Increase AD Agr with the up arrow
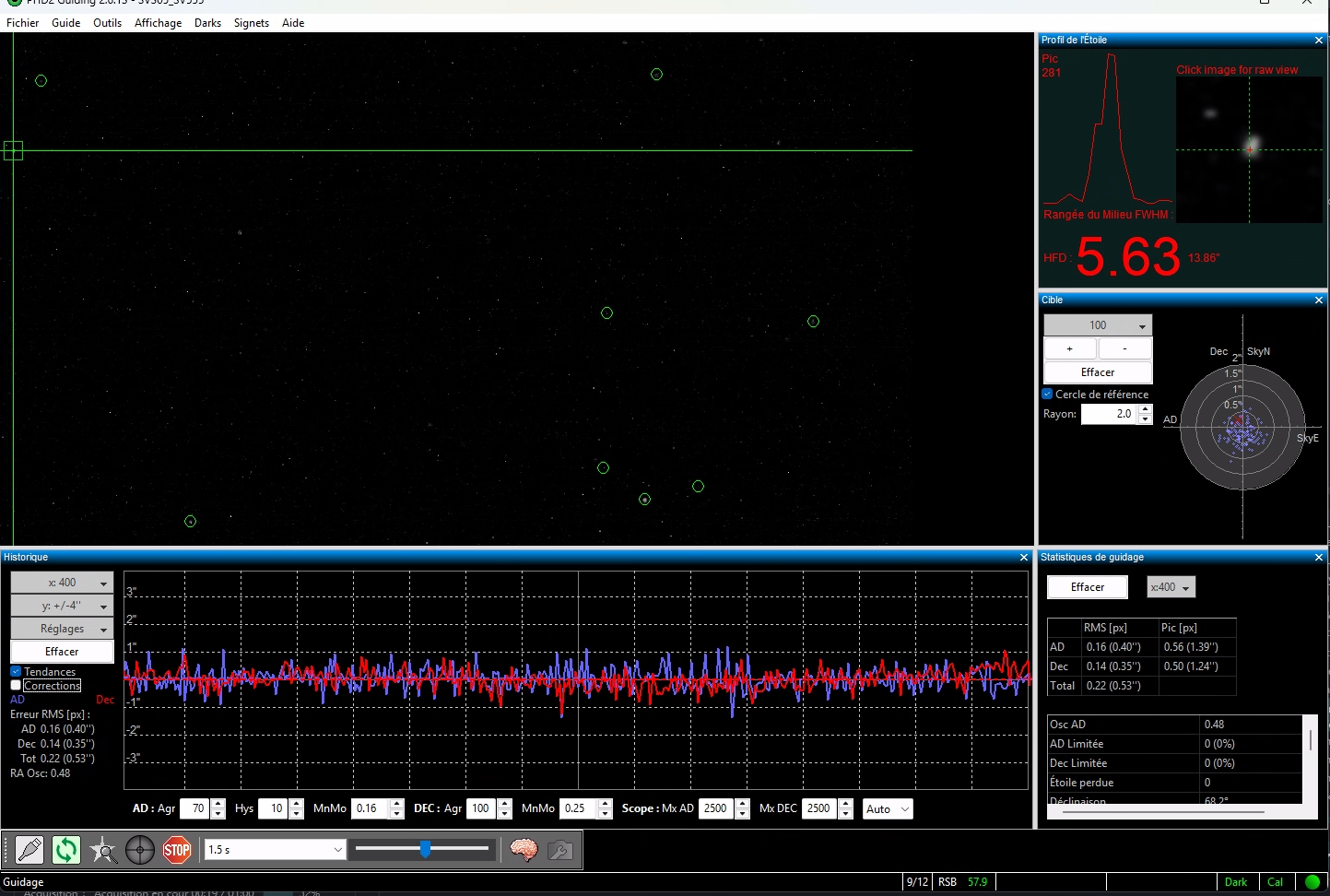The height and width of the screenshot is (896, 1330). pyautogui.click(x=218, y=804)
